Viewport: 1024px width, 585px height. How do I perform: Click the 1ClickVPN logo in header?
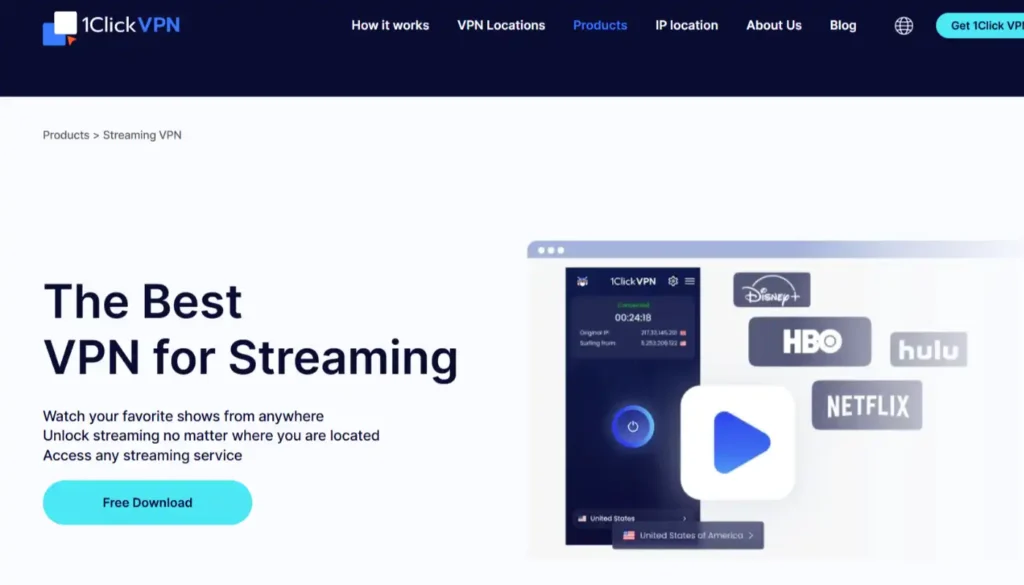[x=112, y=27]
